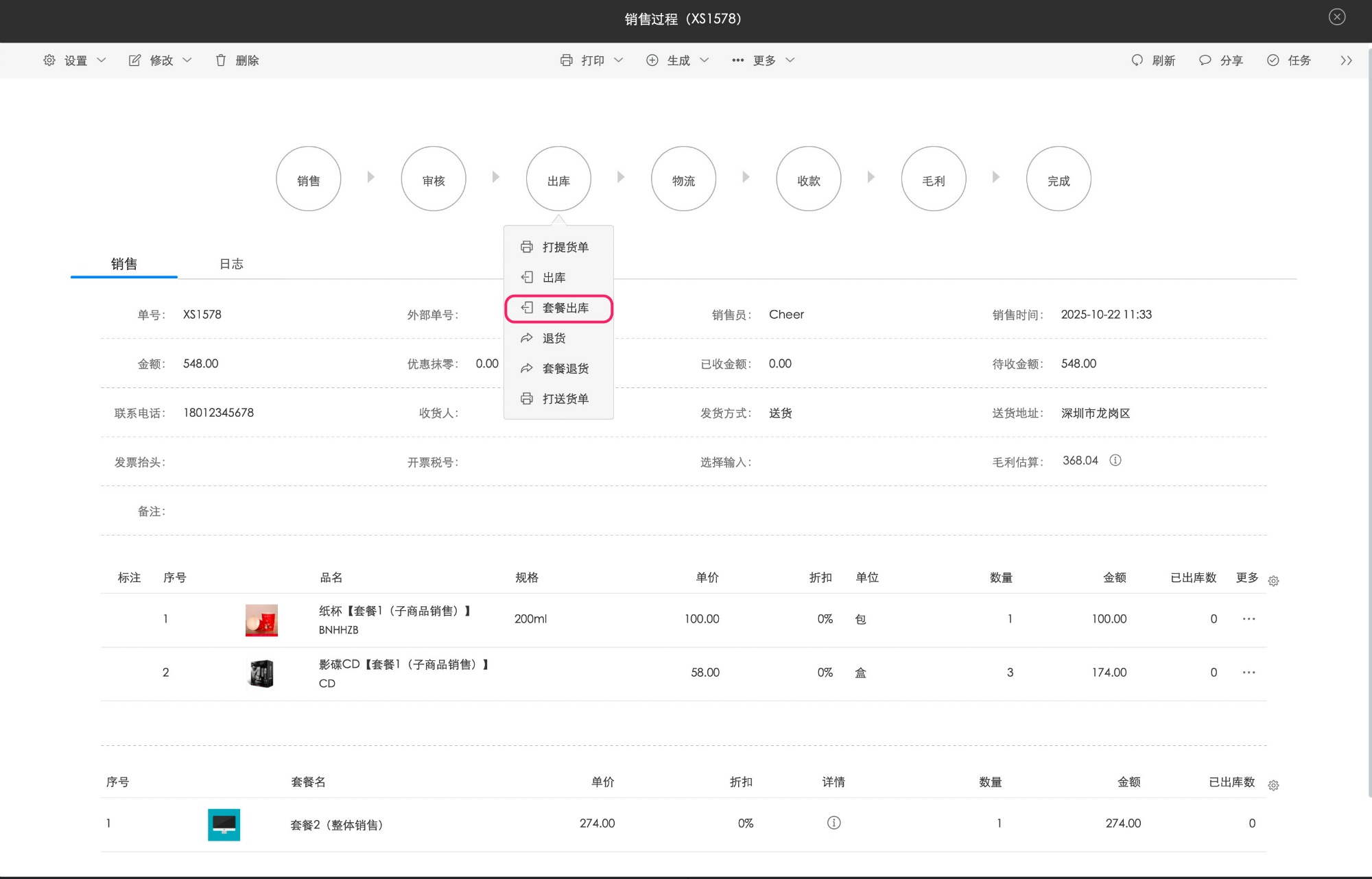This screenshot has width=1372, height=879.
Task: Switch to the 日志 tab
Action: [231, 264]
